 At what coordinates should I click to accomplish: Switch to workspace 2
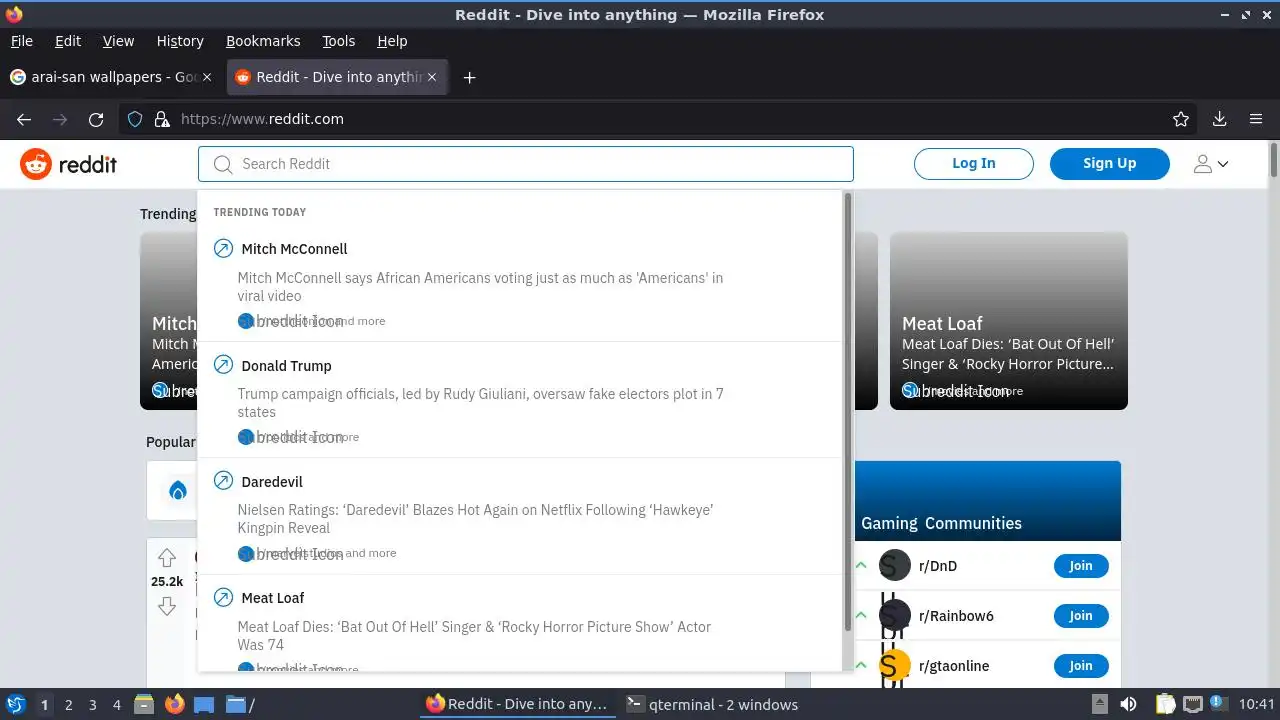(x=68, y=705)
